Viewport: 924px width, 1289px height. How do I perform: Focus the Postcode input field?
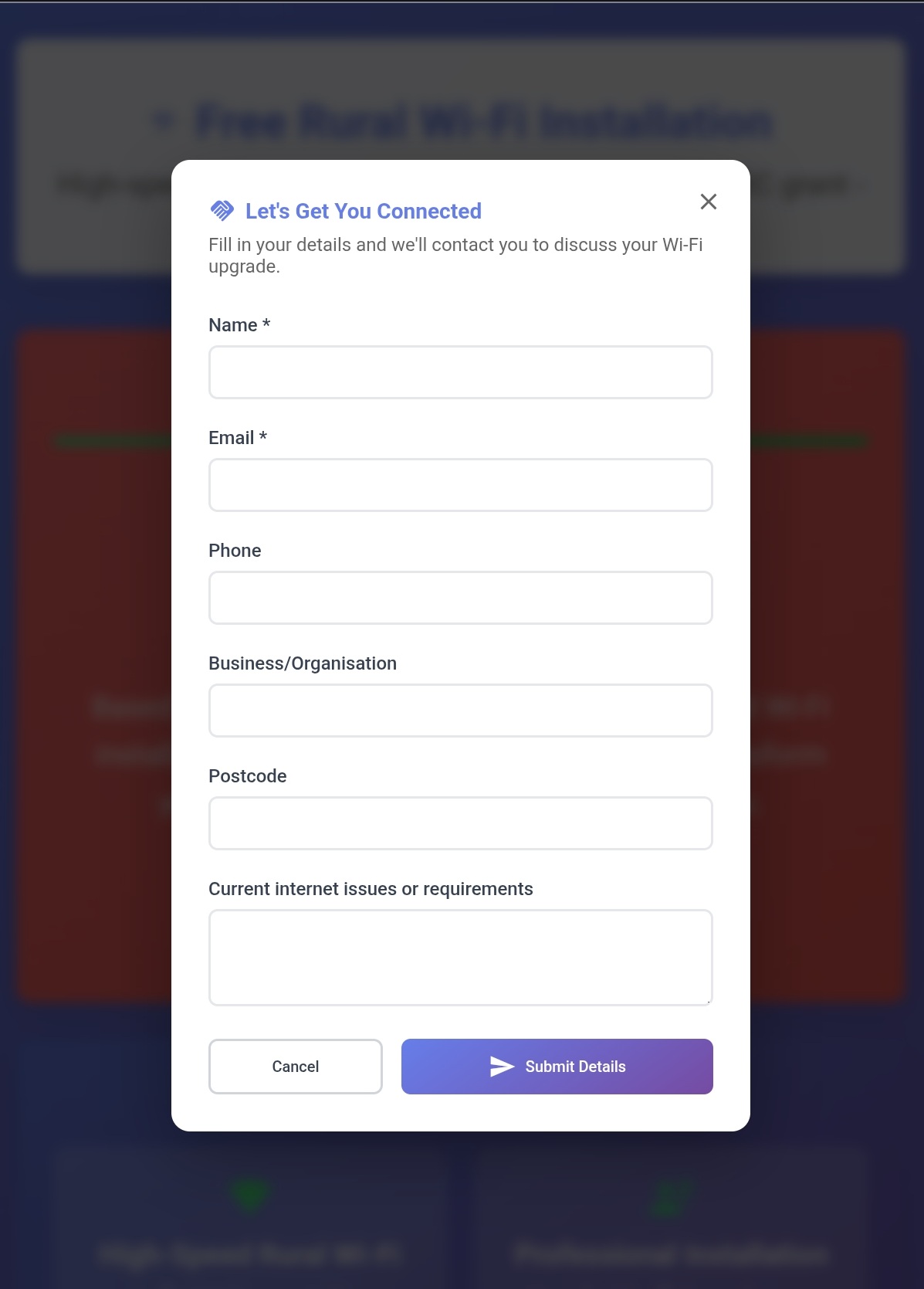click(x=460, y=823)
